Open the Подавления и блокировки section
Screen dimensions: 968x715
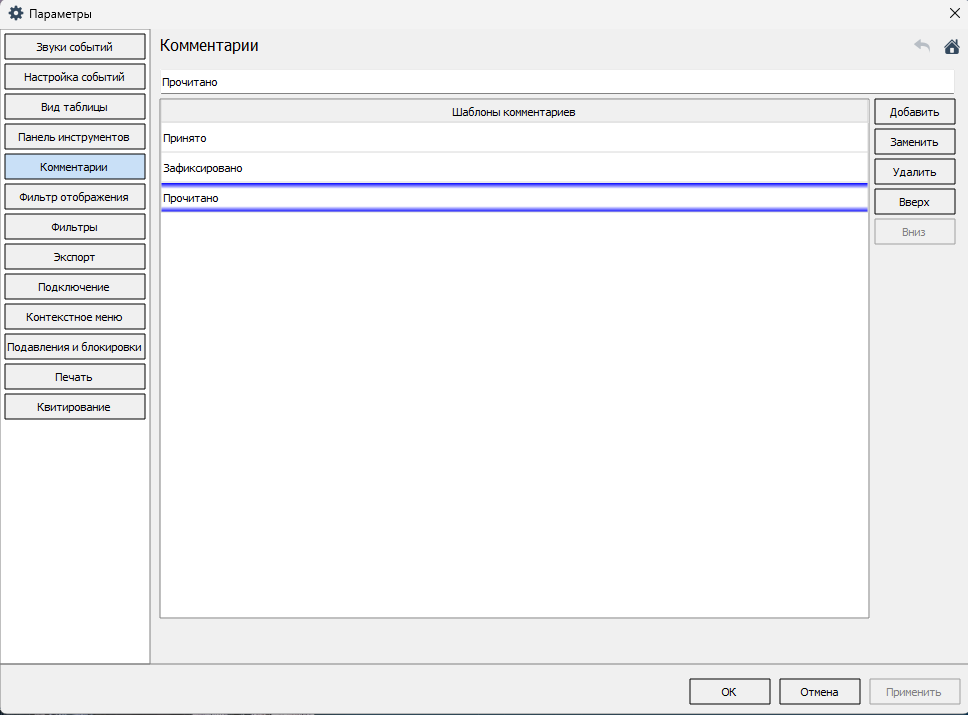[75, 347]
